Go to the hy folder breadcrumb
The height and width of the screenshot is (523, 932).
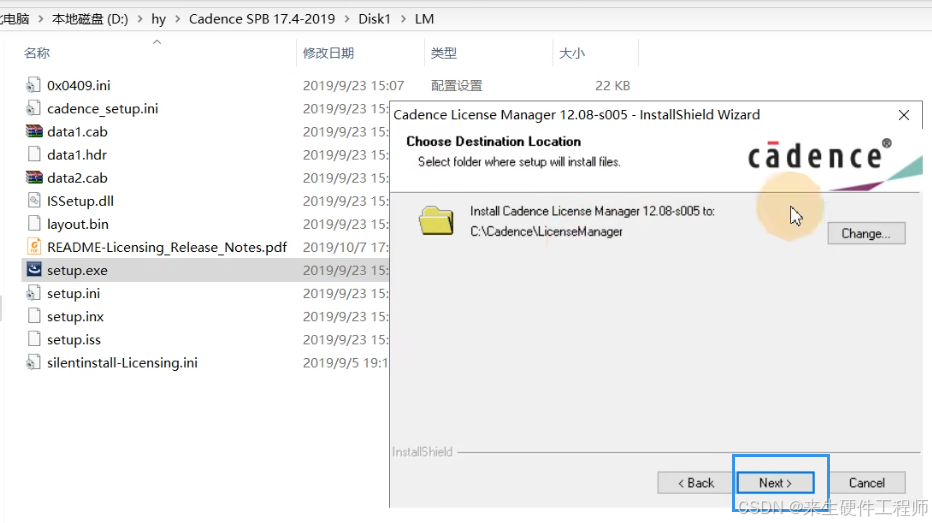coord(158,19)
